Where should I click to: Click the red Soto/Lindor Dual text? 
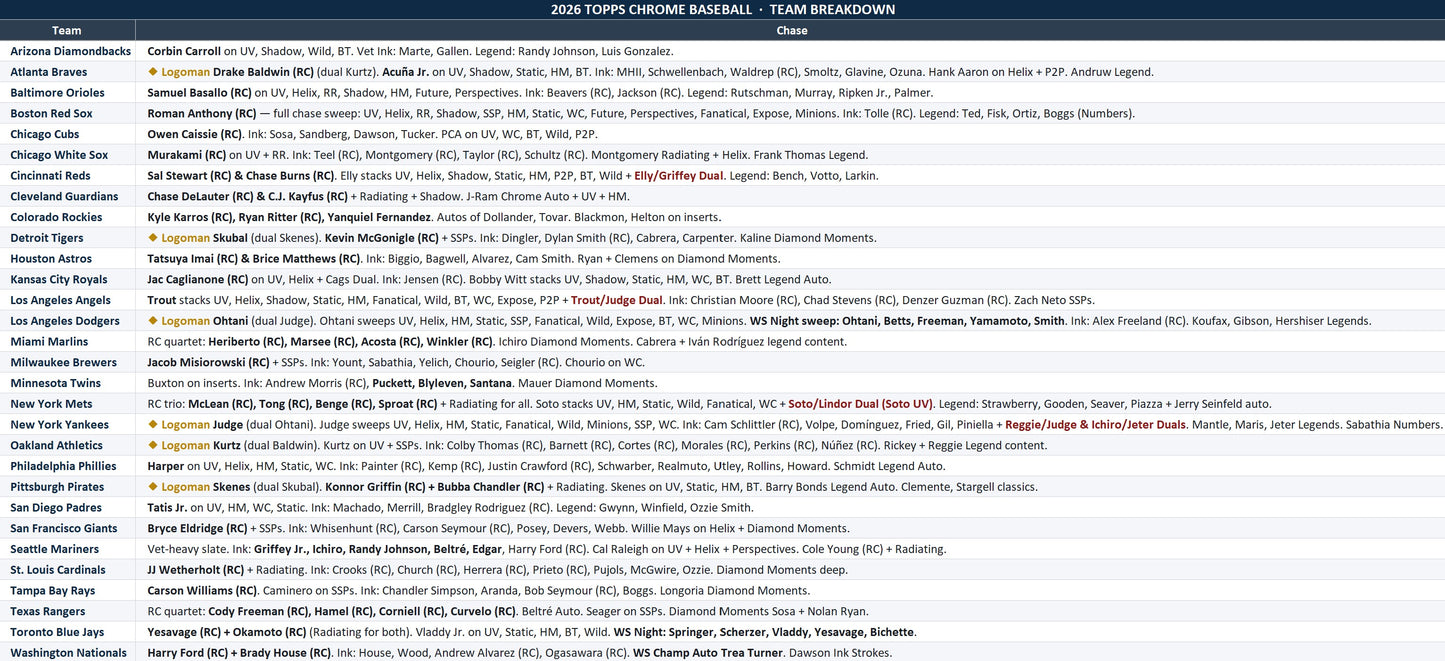pyautogui.click(x=861, y=404)
